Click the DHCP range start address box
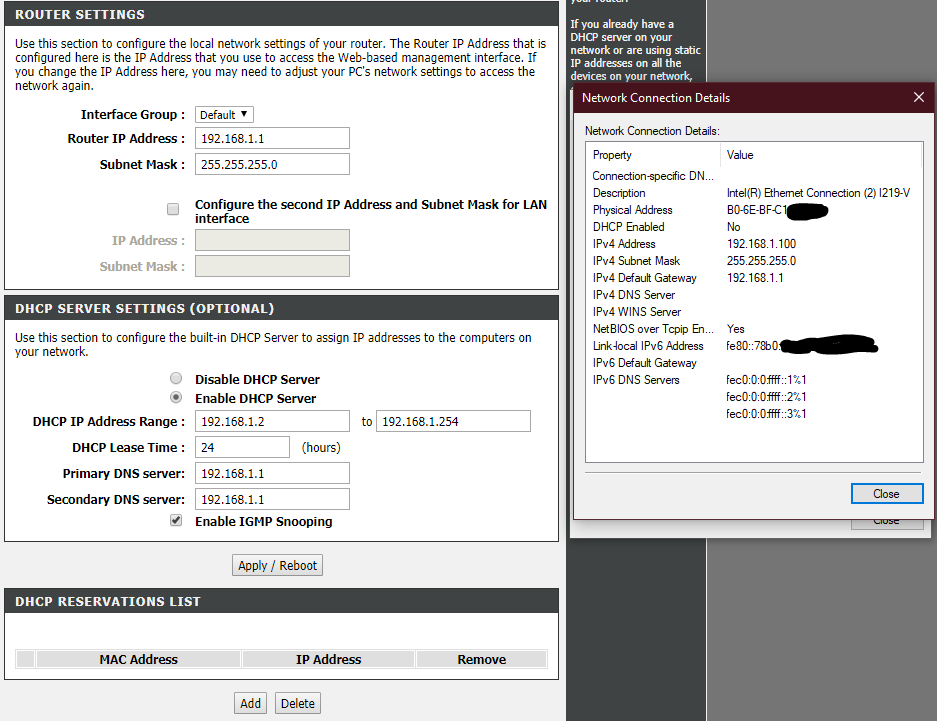Image resolution: width=937 pixels, height=721 pixels. pyautogui.click(x=272, y=421)
